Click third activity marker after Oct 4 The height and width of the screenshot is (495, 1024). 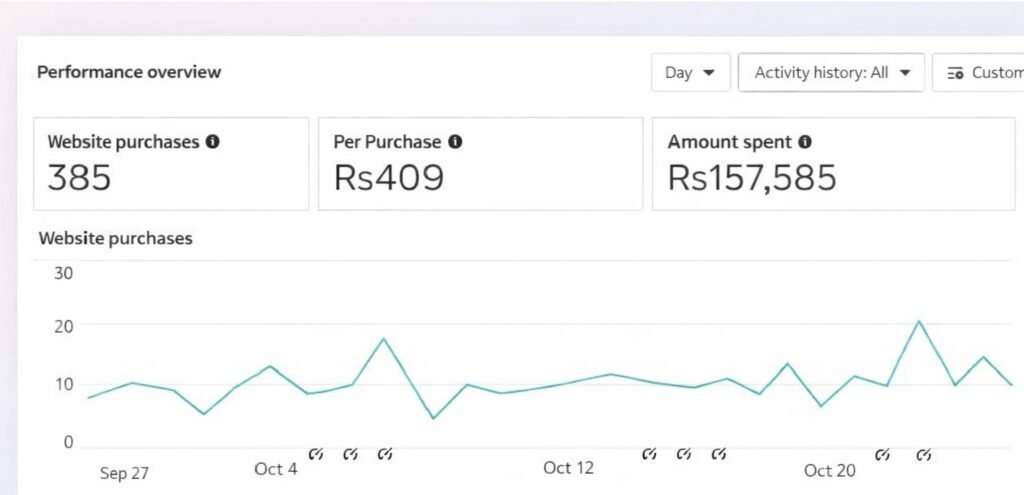[x=385, y=454]
